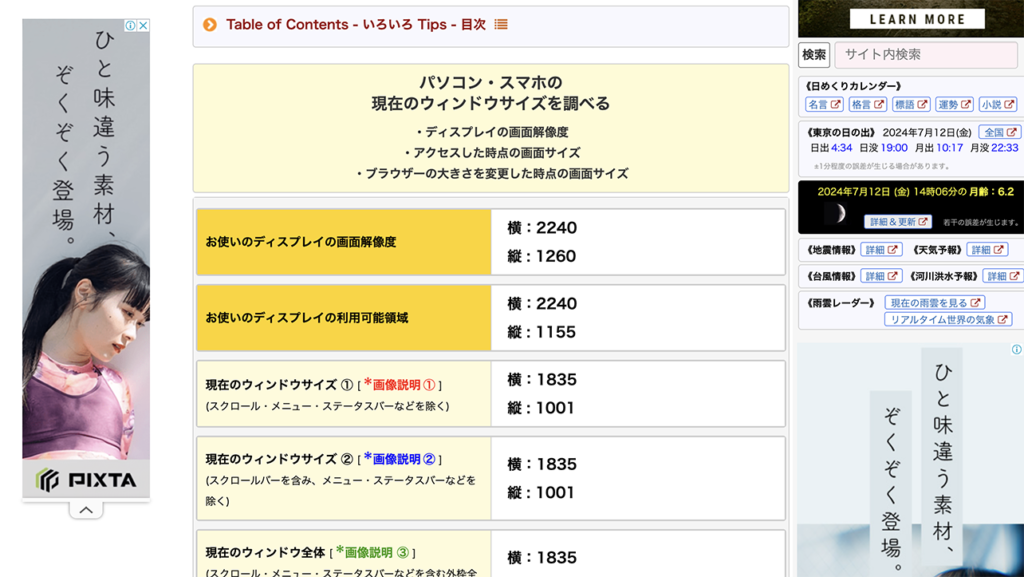Screen dimensions: 1024x577
Task: Click the list icon after 目次
Action: [501, 25]
